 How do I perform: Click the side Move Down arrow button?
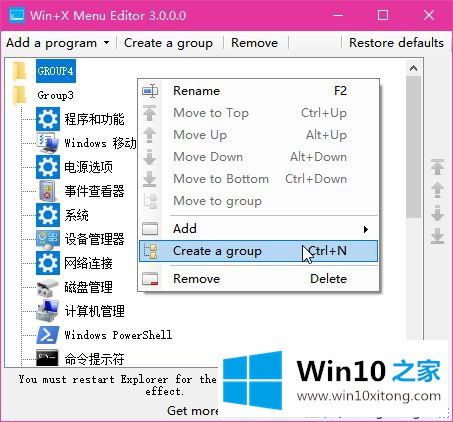pos(437,213)
